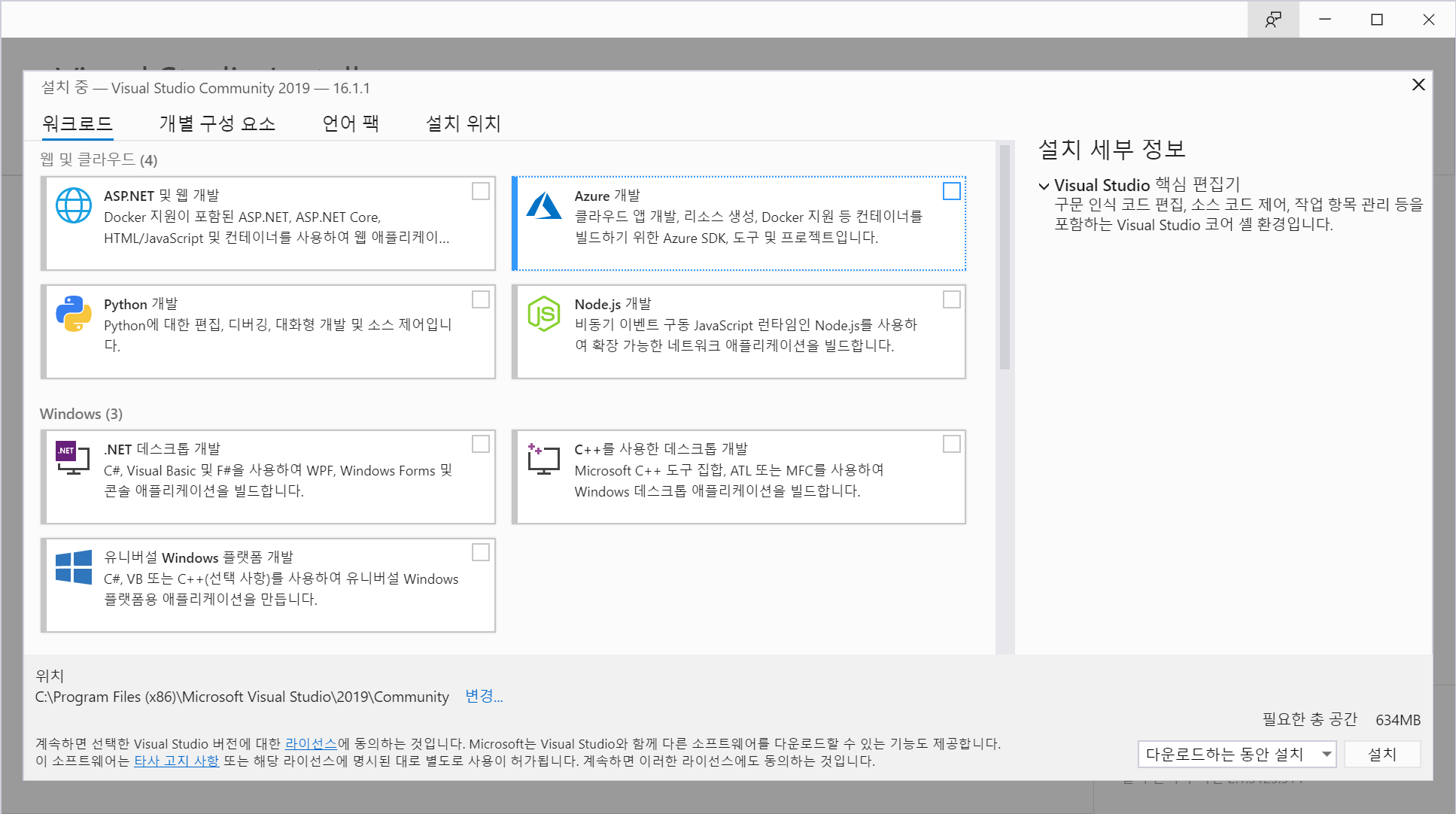Click the Azure 개발 title text
Screen dimensions: 1456x814
[607, 196]
